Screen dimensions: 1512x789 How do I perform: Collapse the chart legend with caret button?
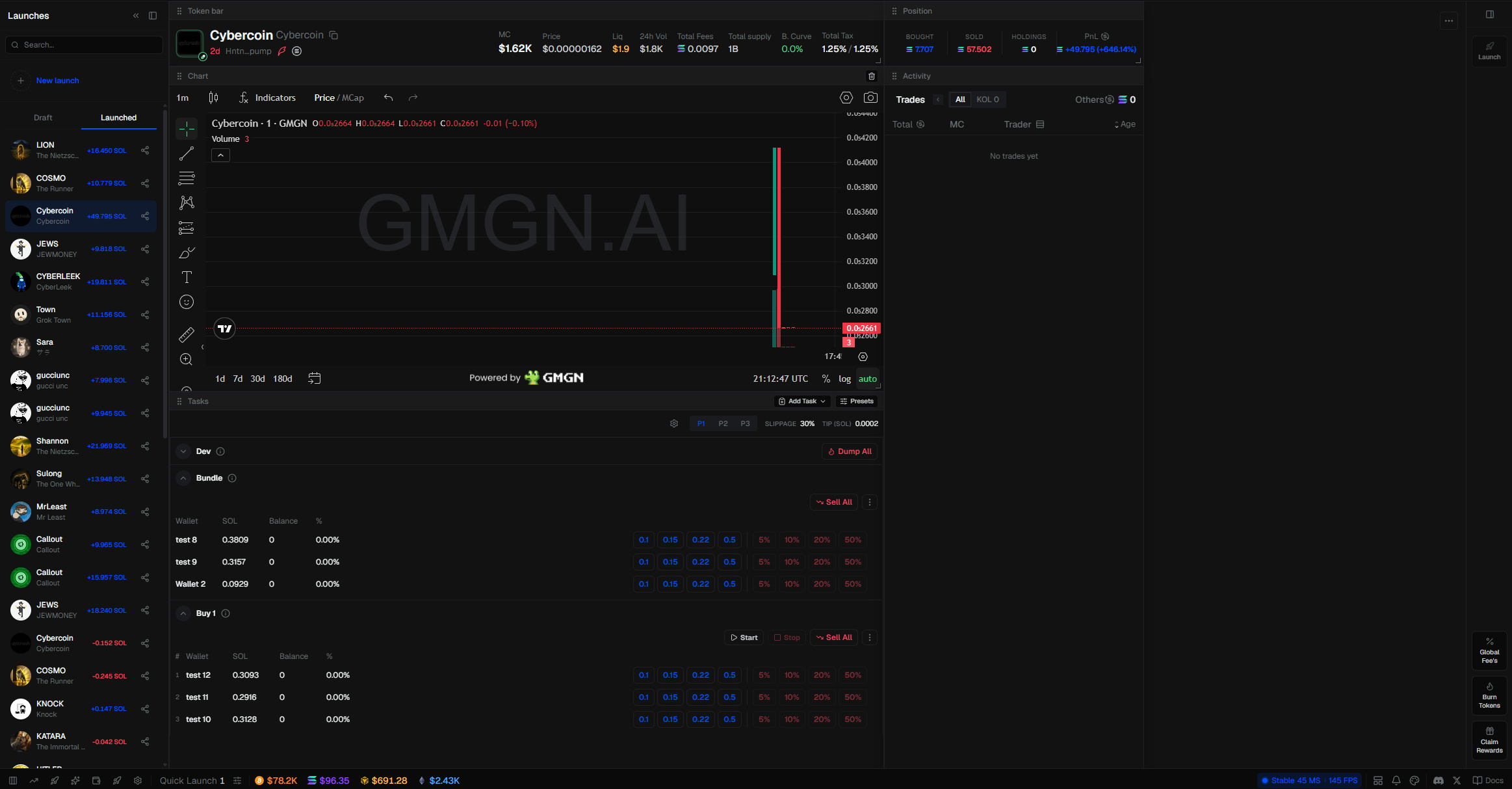(220, 155)
